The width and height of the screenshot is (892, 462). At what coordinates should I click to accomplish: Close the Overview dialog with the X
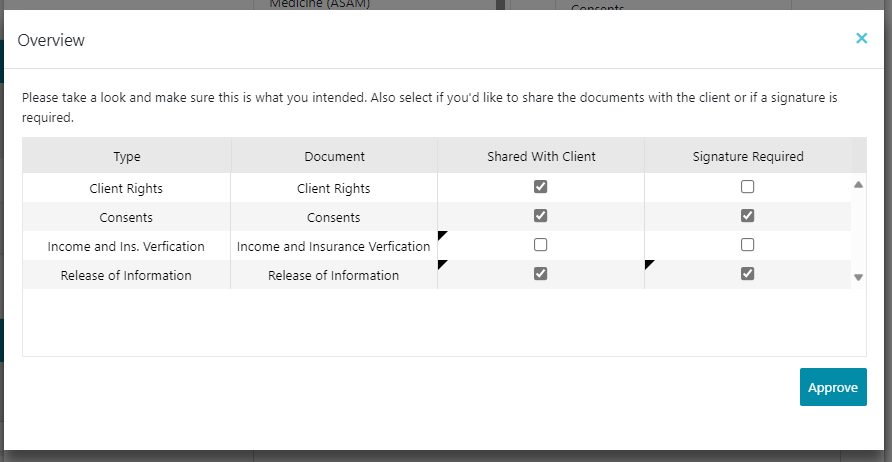(x=861, y=39)
